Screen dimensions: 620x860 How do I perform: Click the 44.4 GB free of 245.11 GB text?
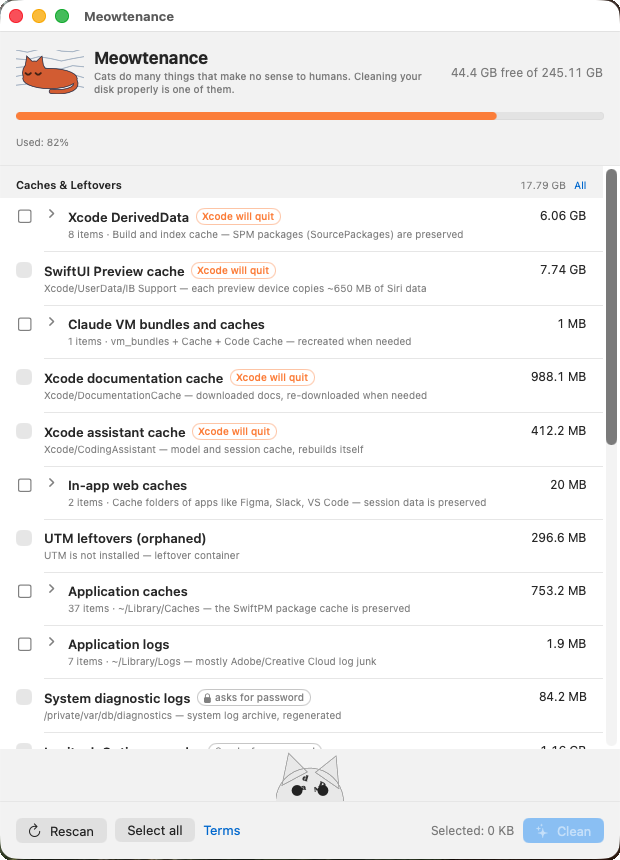[x=527, y=72]
